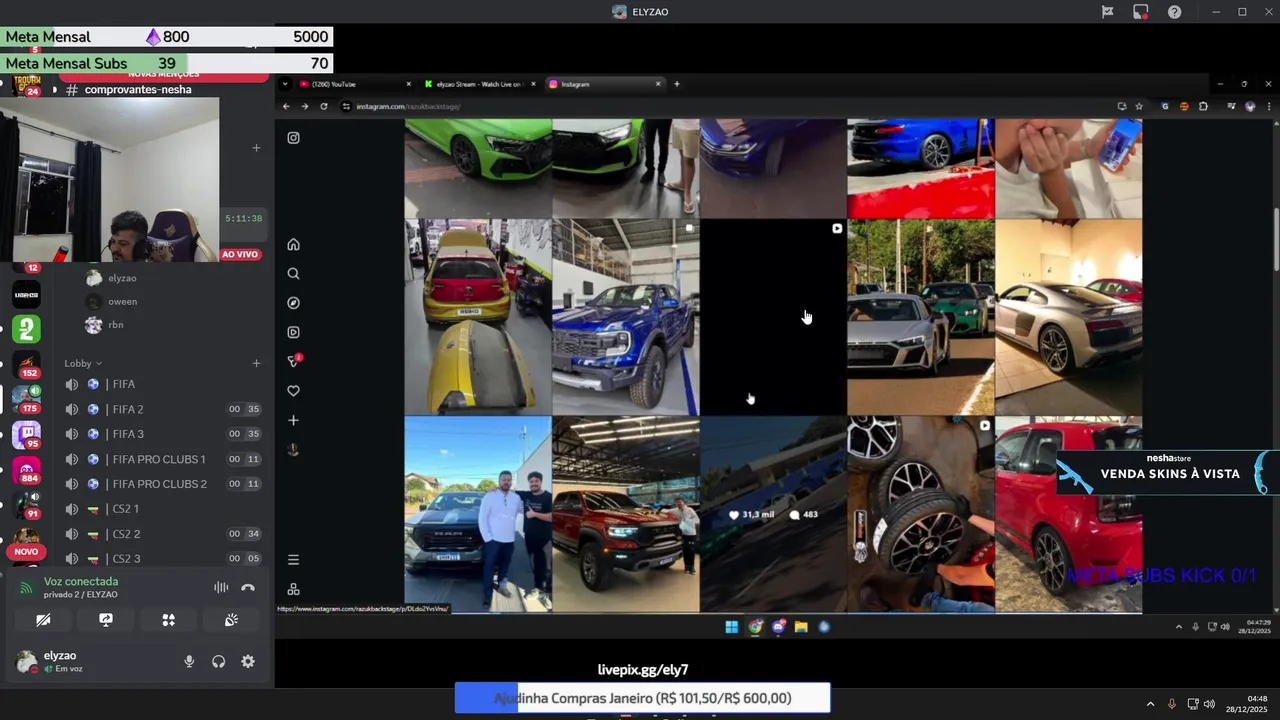Open the red RAM truck post
1280x720 pixels.
click(626, 514)
